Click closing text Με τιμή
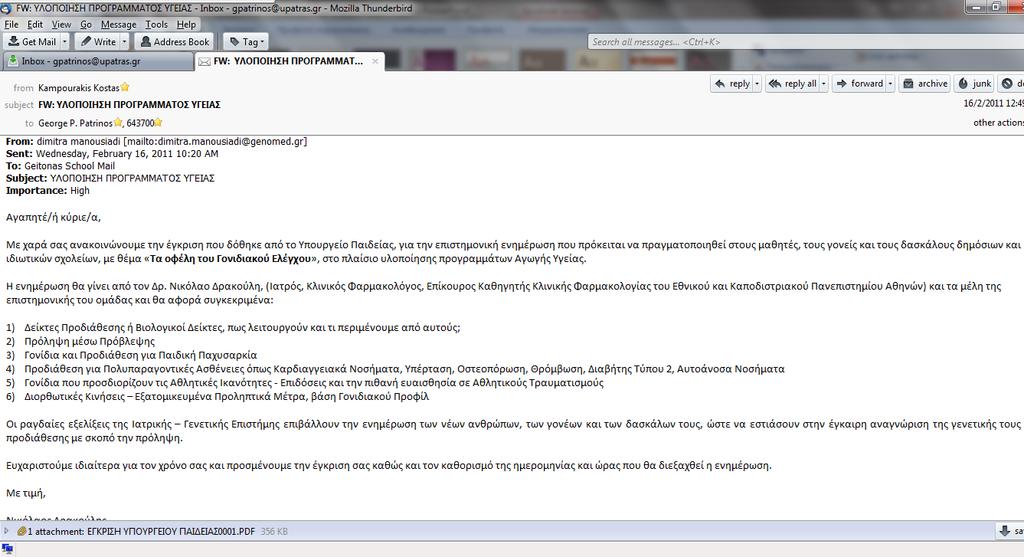Viewport: 1024px width, 557px height. pyautogui.click(x=25, y=493)
